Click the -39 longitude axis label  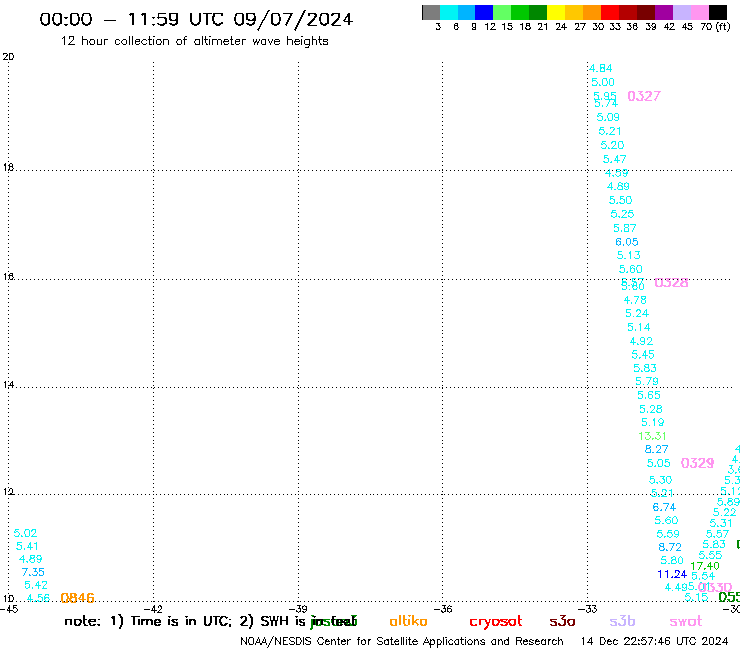pyautogui.click(x=298, y=609)
